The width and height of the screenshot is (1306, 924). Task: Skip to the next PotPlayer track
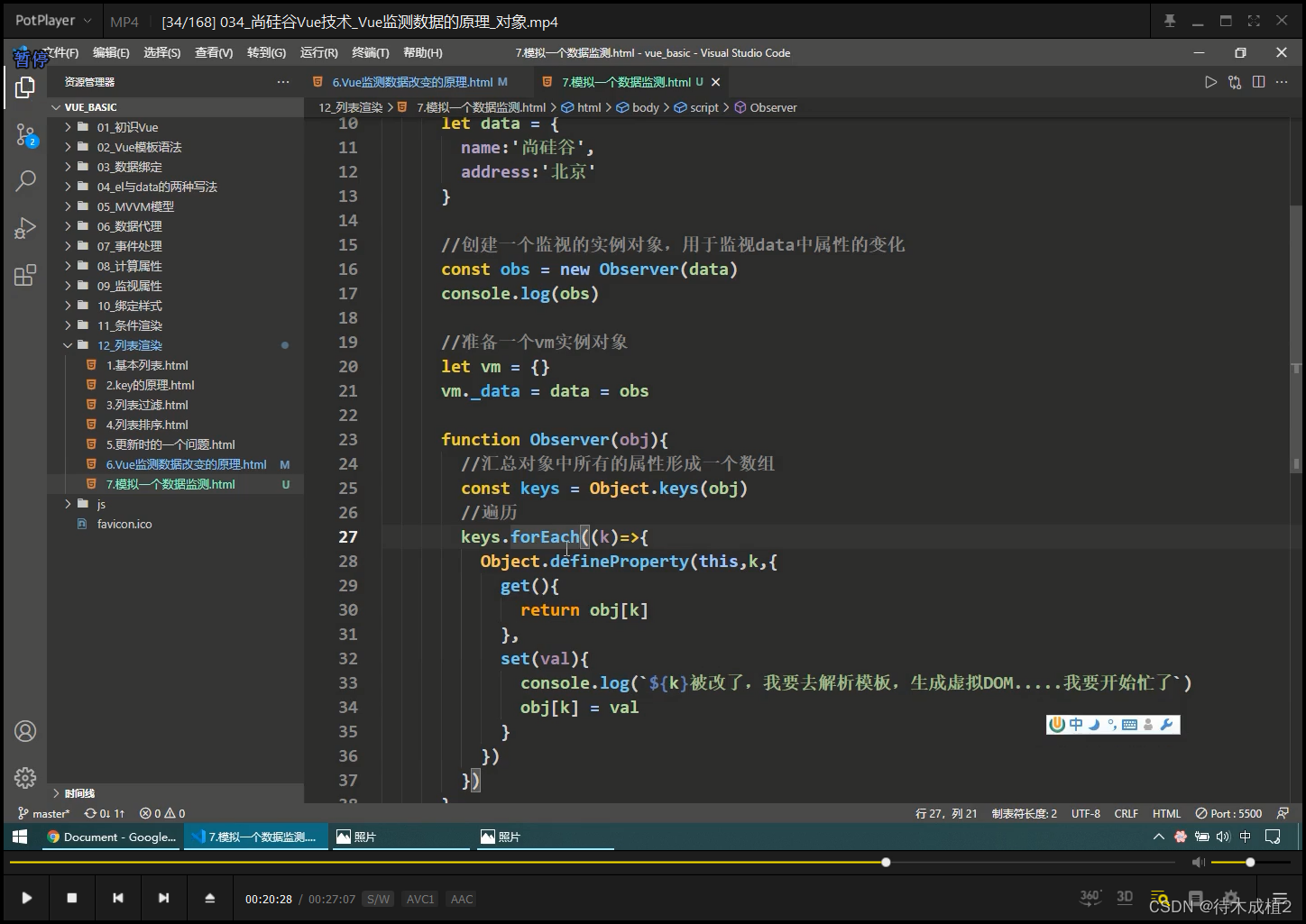163,898
